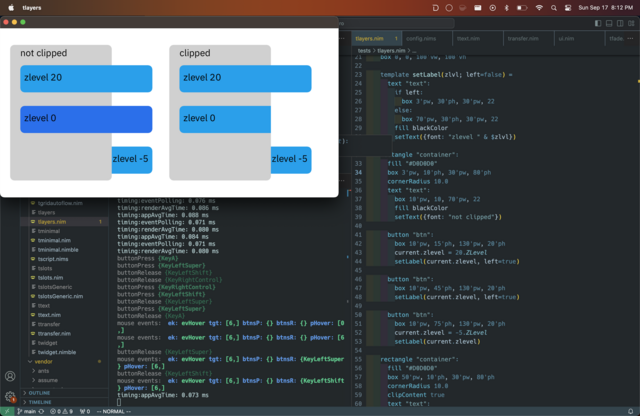
Task: Click the 'zlevel 0' button in clipped box
Action: click(x=225, y=119)
